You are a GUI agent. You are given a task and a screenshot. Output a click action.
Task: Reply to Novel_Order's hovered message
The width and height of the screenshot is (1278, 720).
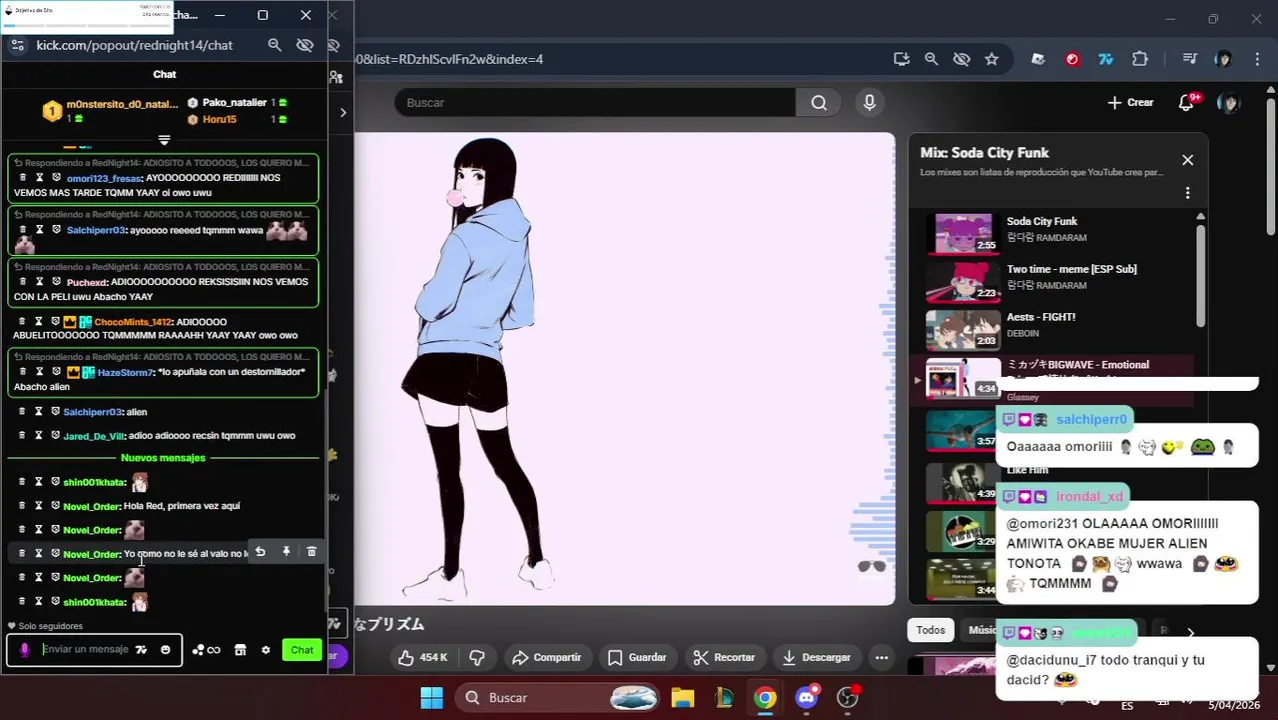[260, 552]
